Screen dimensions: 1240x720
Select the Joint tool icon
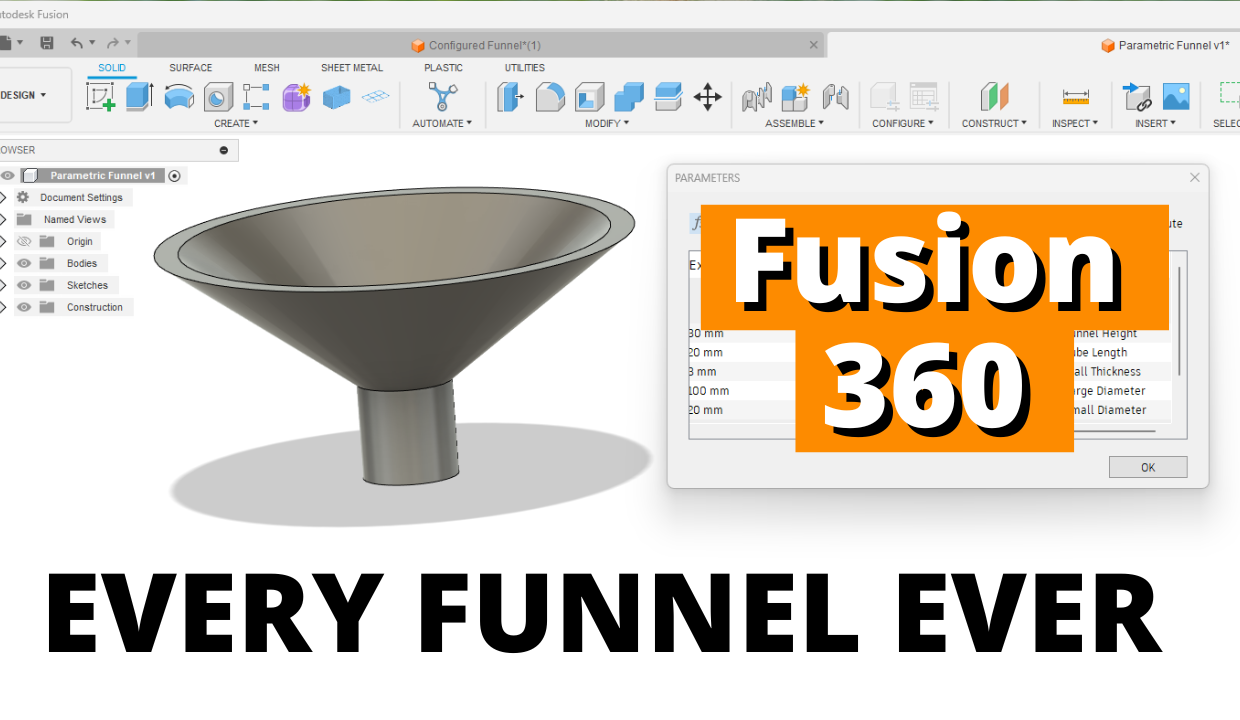(757, 97)
